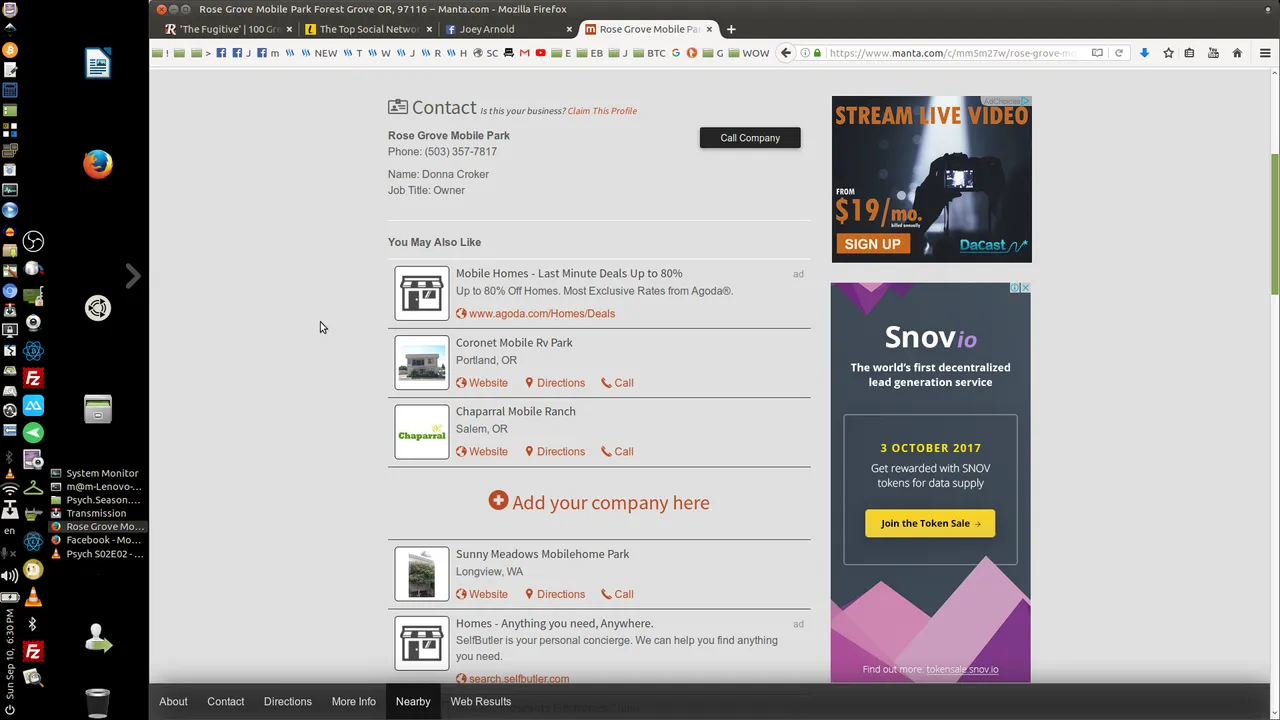The height and width of the screenshot is (720, 1280).
Task: Toggle reader view icon in address bar
Action: (x=1097, y=53)
